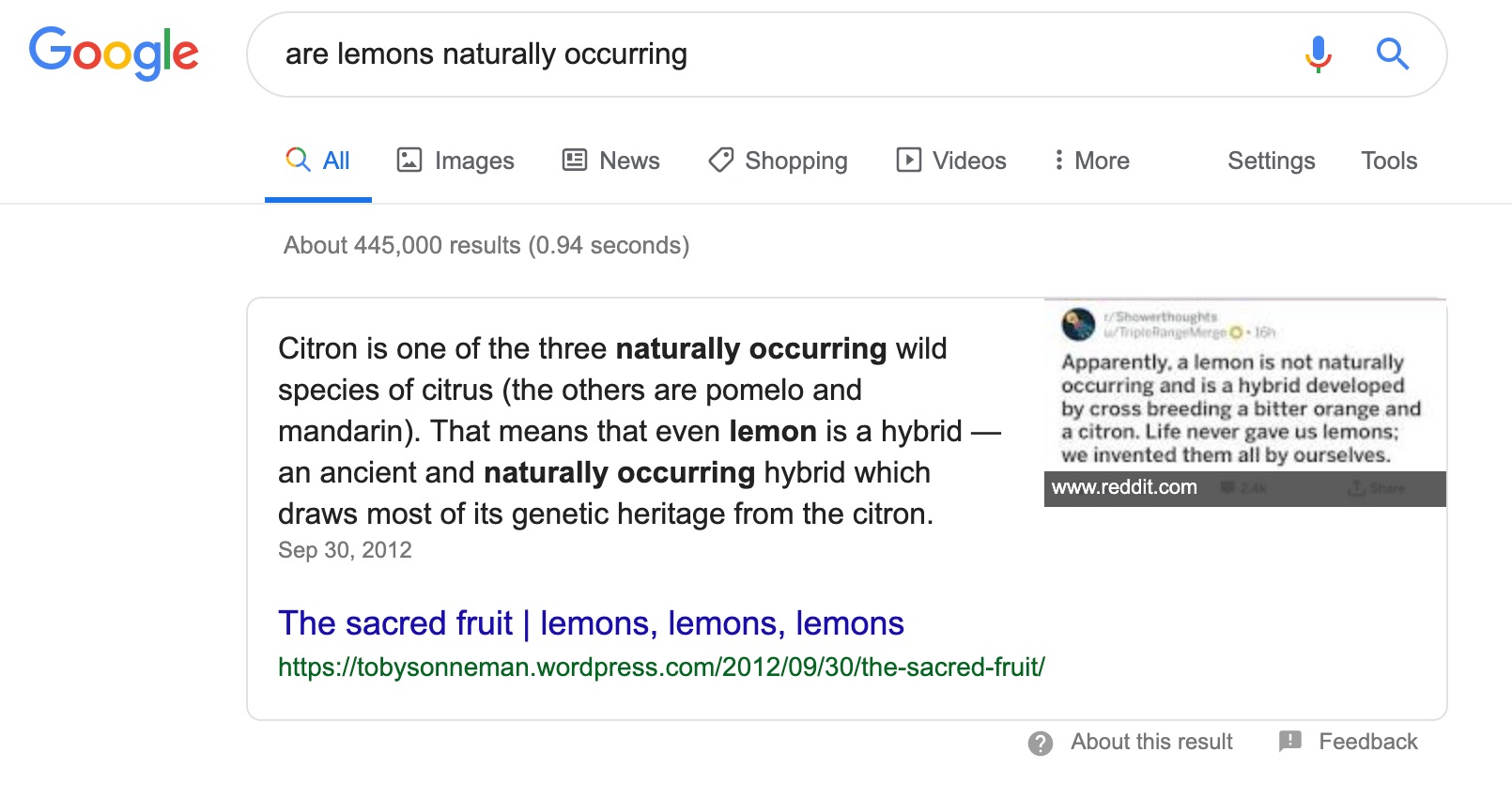The width and height of the screenshot is (1512, 798).
Task: Switch to the Videos tab label
Action: [x=969, y=161]
